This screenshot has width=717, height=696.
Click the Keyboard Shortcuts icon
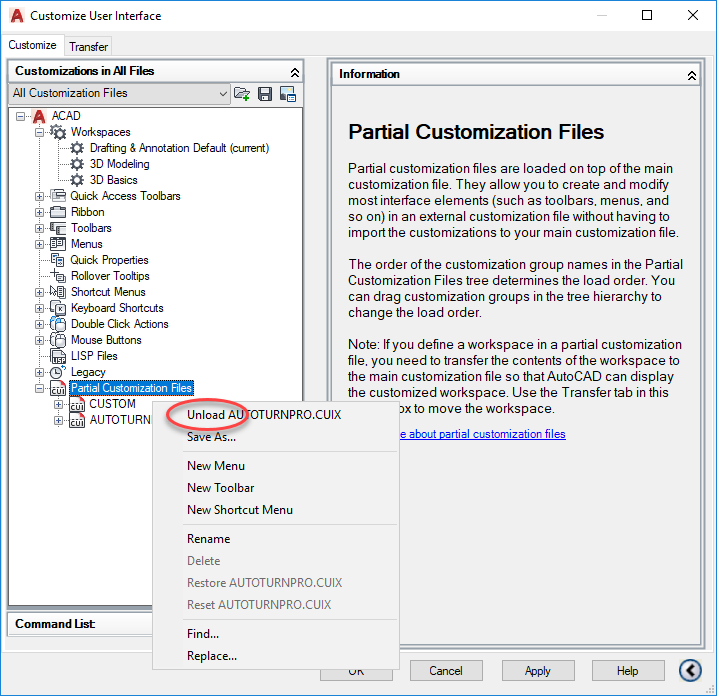tap(58, 308)
